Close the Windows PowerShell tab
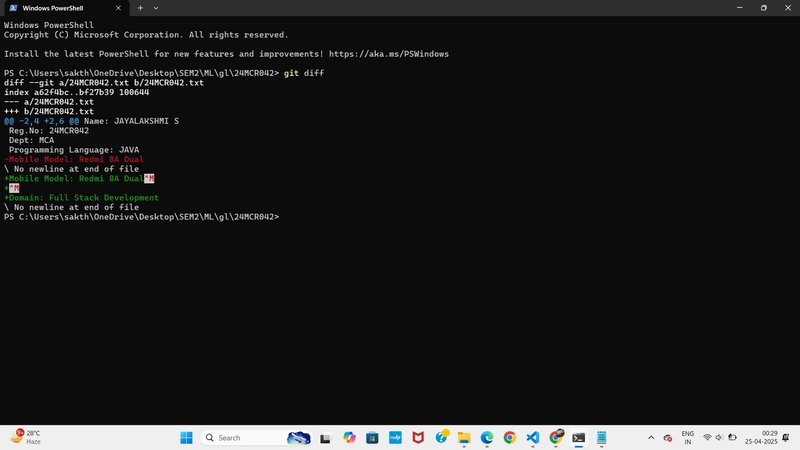This screenshot has width=800, height=450. (118, 8)
